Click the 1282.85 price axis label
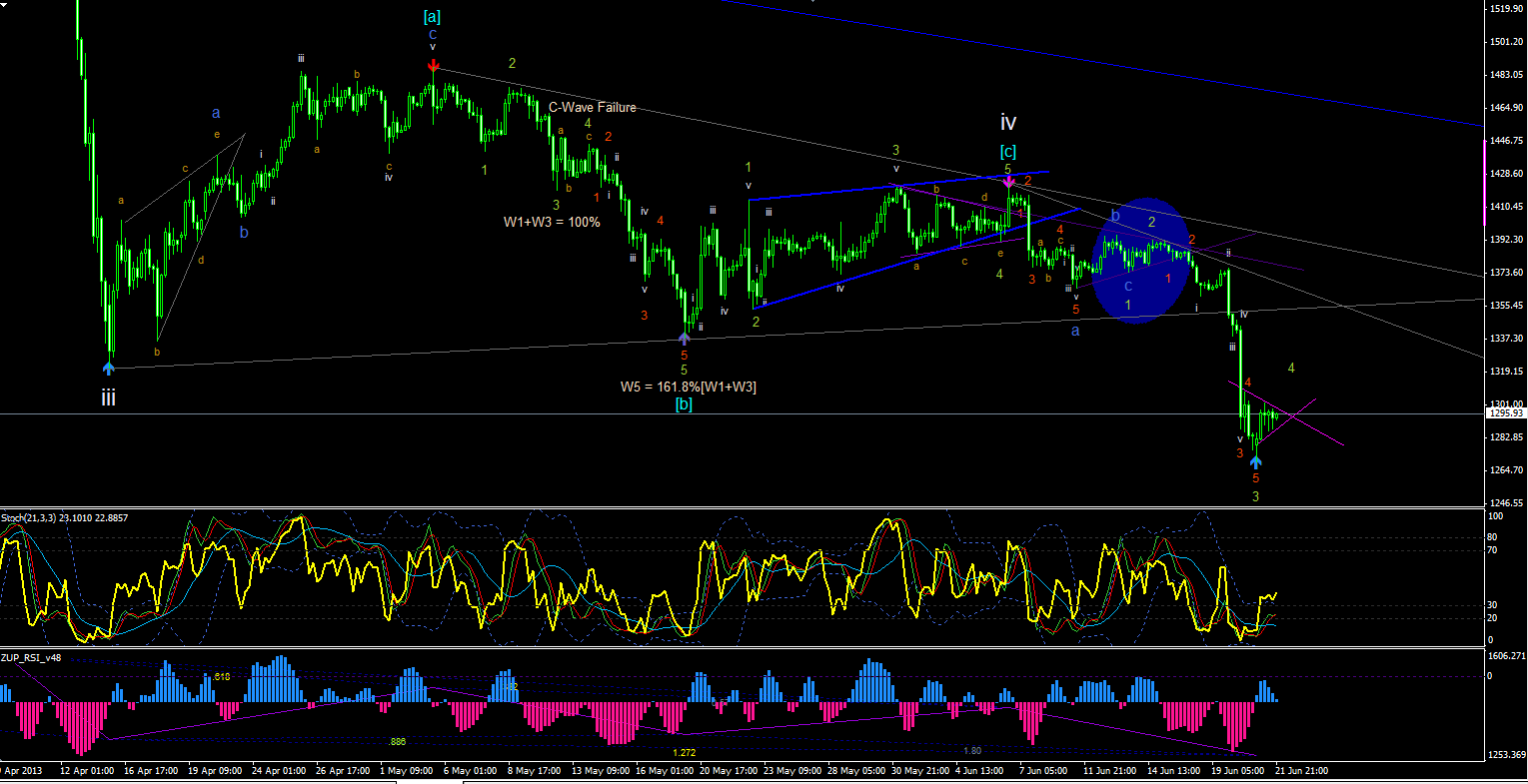Image resolution: width=1528 pixels, height=784 pixels. [x=1506, y=437]
